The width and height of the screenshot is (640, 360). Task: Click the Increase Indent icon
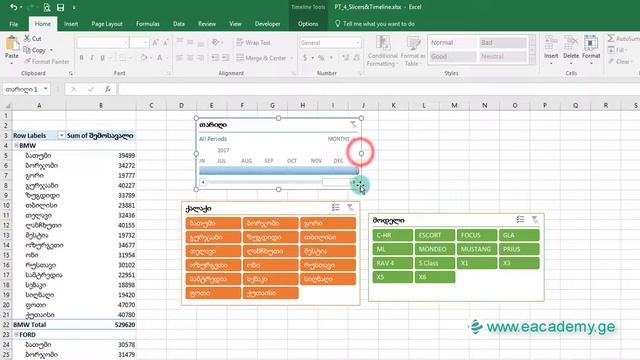click(225, 58)
